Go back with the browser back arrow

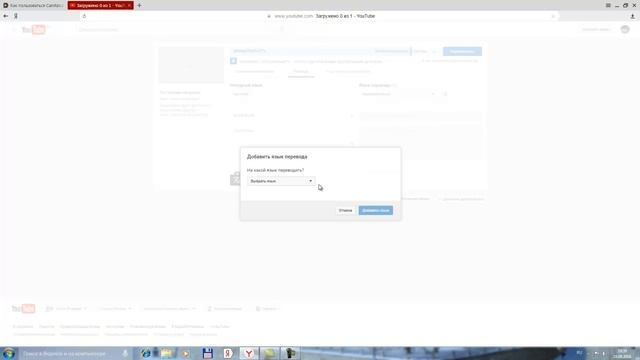6,16
